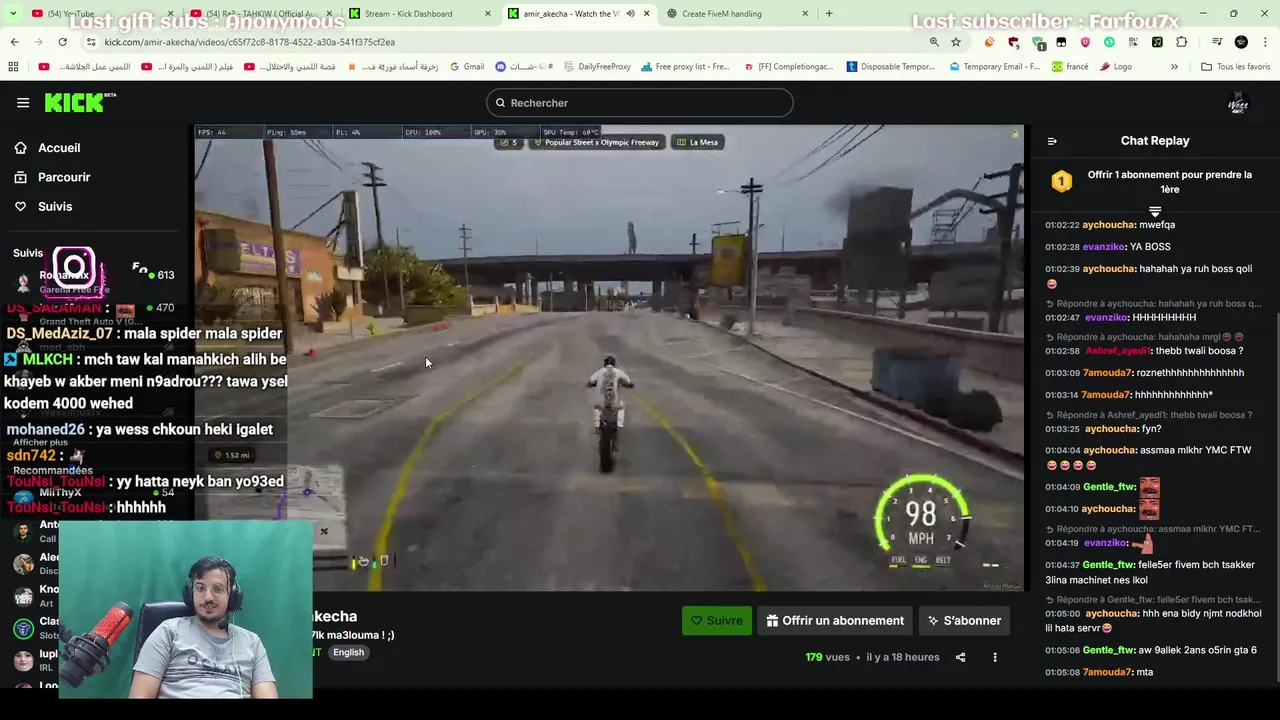Screen dimensions: 1280x720
Task: Reload the current page
Action: coord(62,42)
